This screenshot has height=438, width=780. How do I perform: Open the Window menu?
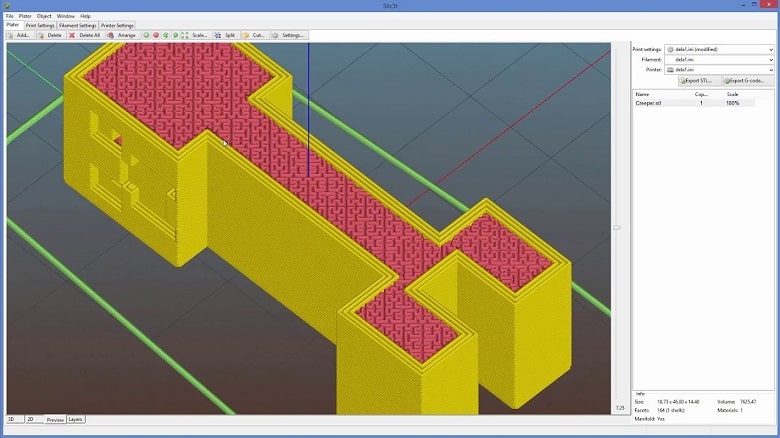click(x=66, y=16)
